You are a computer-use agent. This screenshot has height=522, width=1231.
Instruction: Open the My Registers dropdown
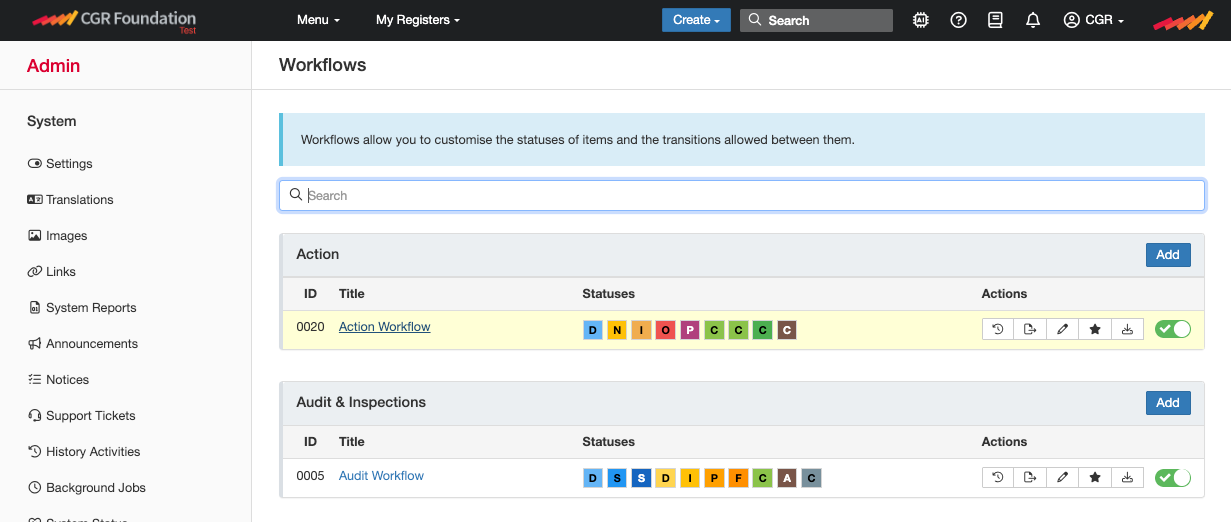(x=418, y=20)
